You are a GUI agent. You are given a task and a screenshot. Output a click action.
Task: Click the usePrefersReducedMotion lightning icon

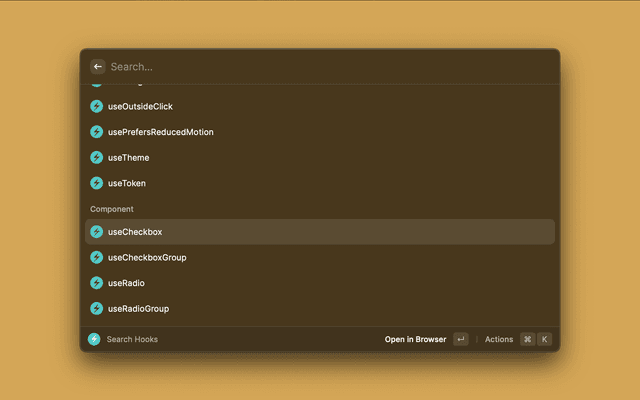pyautogui.click(x=97, y=132)
